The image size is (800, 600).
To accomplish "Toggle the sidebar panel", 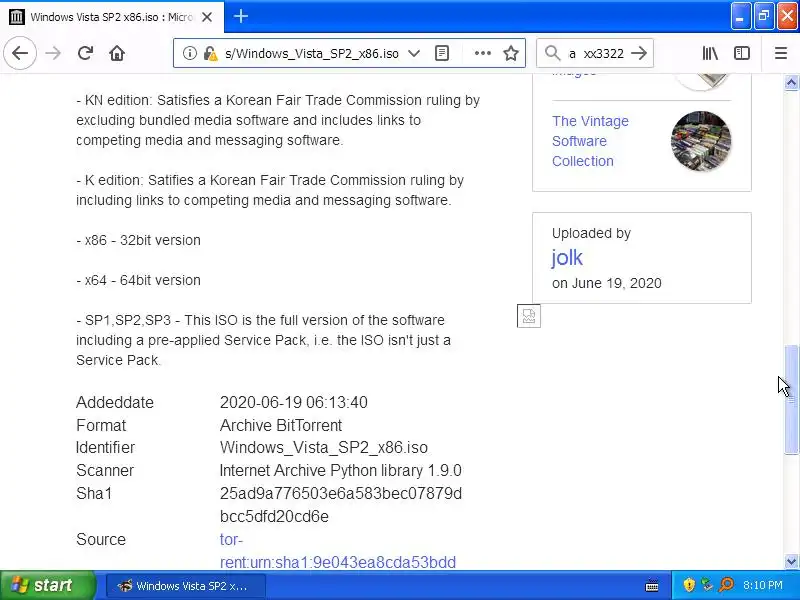I will click(742, 53).
